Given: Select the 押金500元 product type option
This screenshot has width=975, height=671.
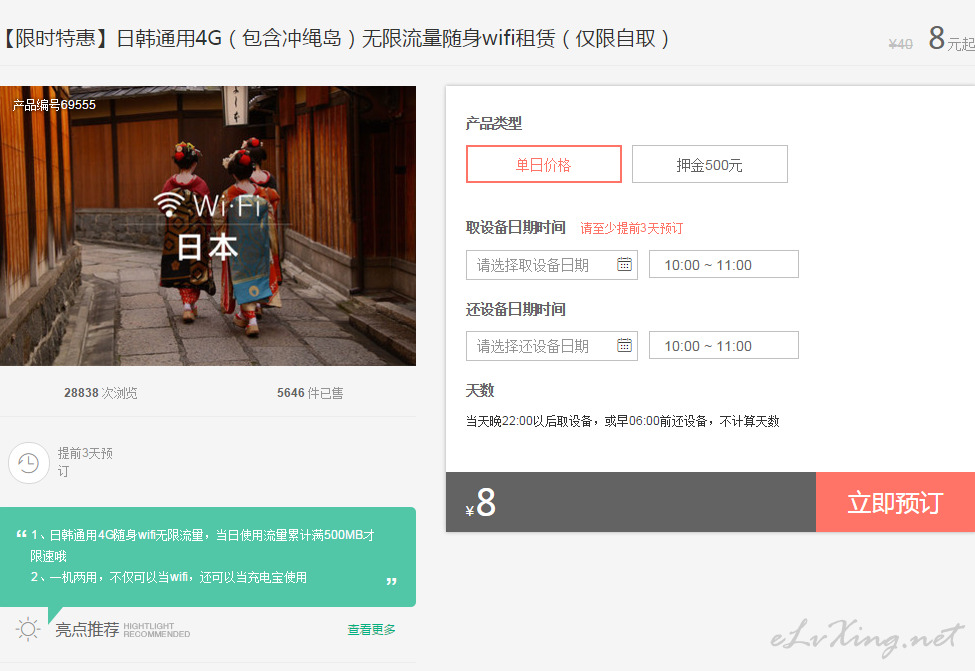Looking at the screenshot, I should (x=709, y=164).
